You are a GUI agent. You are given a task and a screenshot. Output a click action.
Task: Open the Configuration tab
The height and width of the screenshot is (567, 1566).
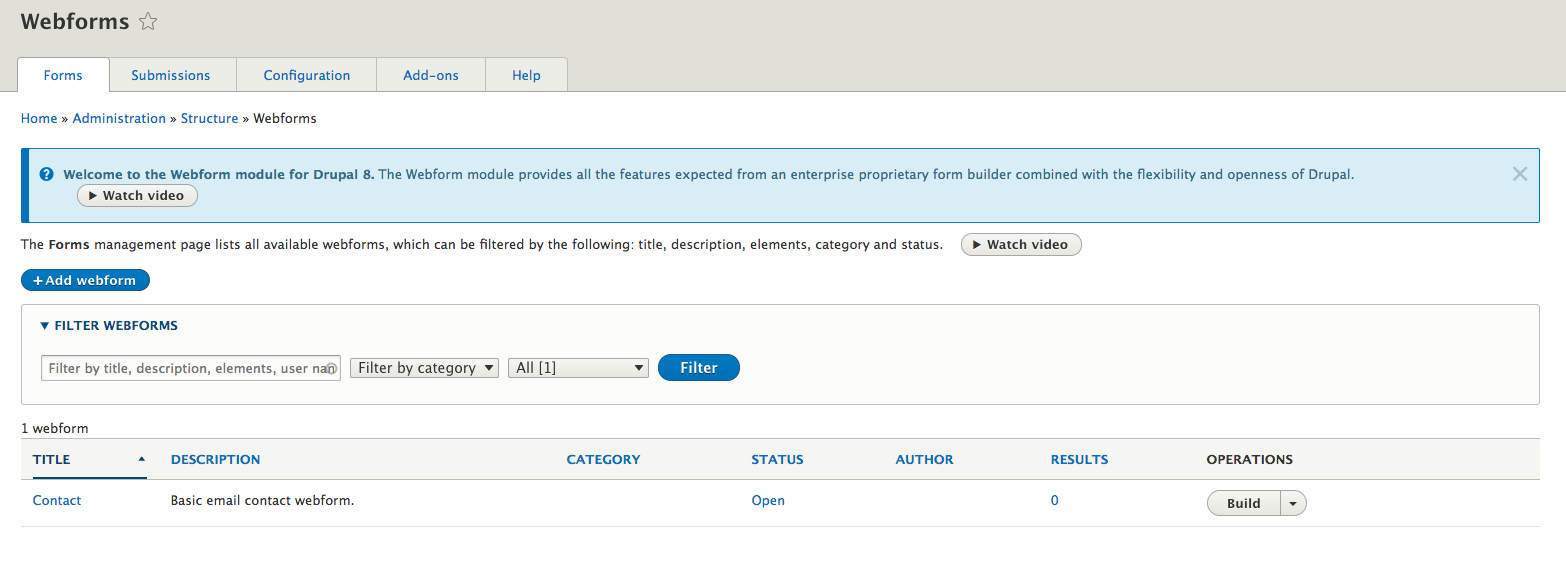pyautogui.click(x=306, y=75)
